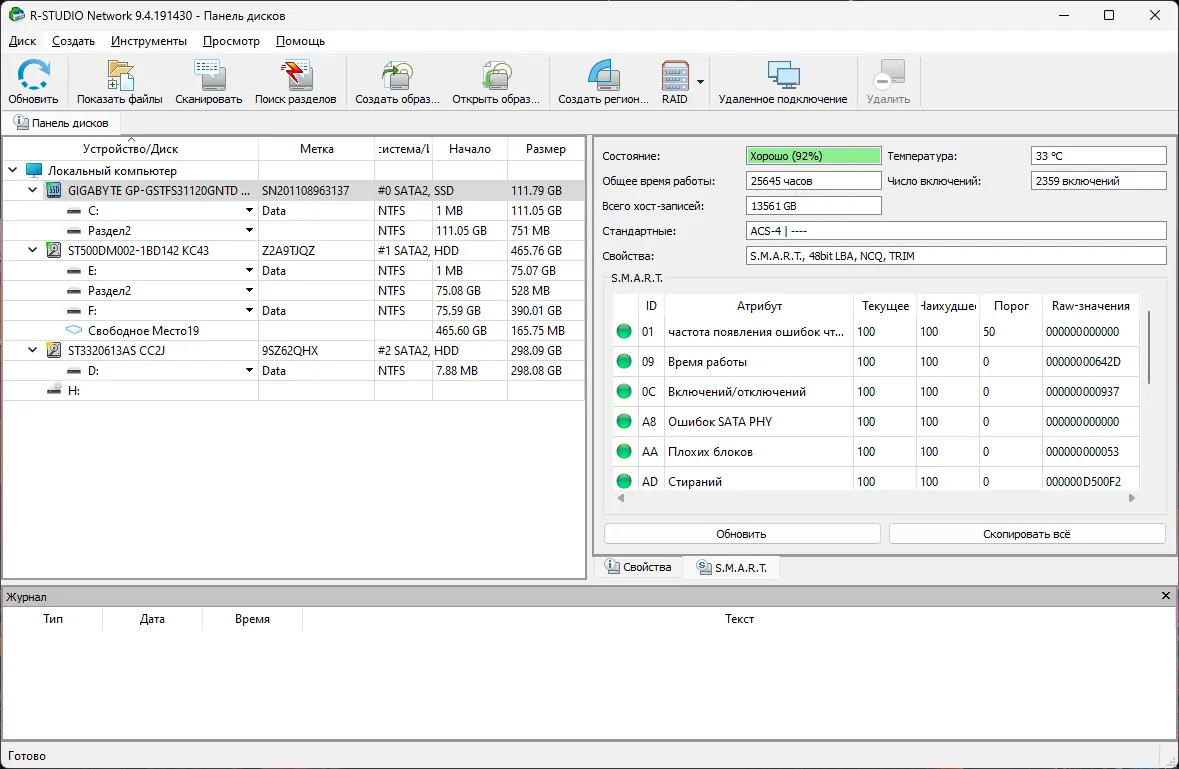This screenshot has width=1179, height=769.
Task: Collapse the GIGABYTE GP-GSTFS31120GNTD drive node
Action: (32, 190)
